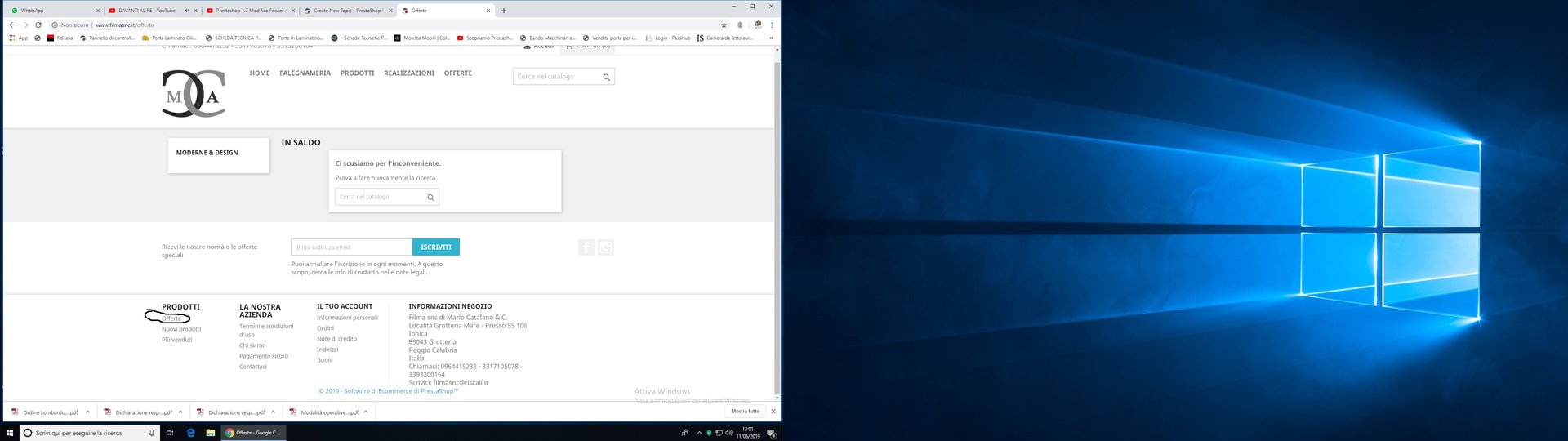
Task: Open PRODOTTI menu item
Action: 358,73
